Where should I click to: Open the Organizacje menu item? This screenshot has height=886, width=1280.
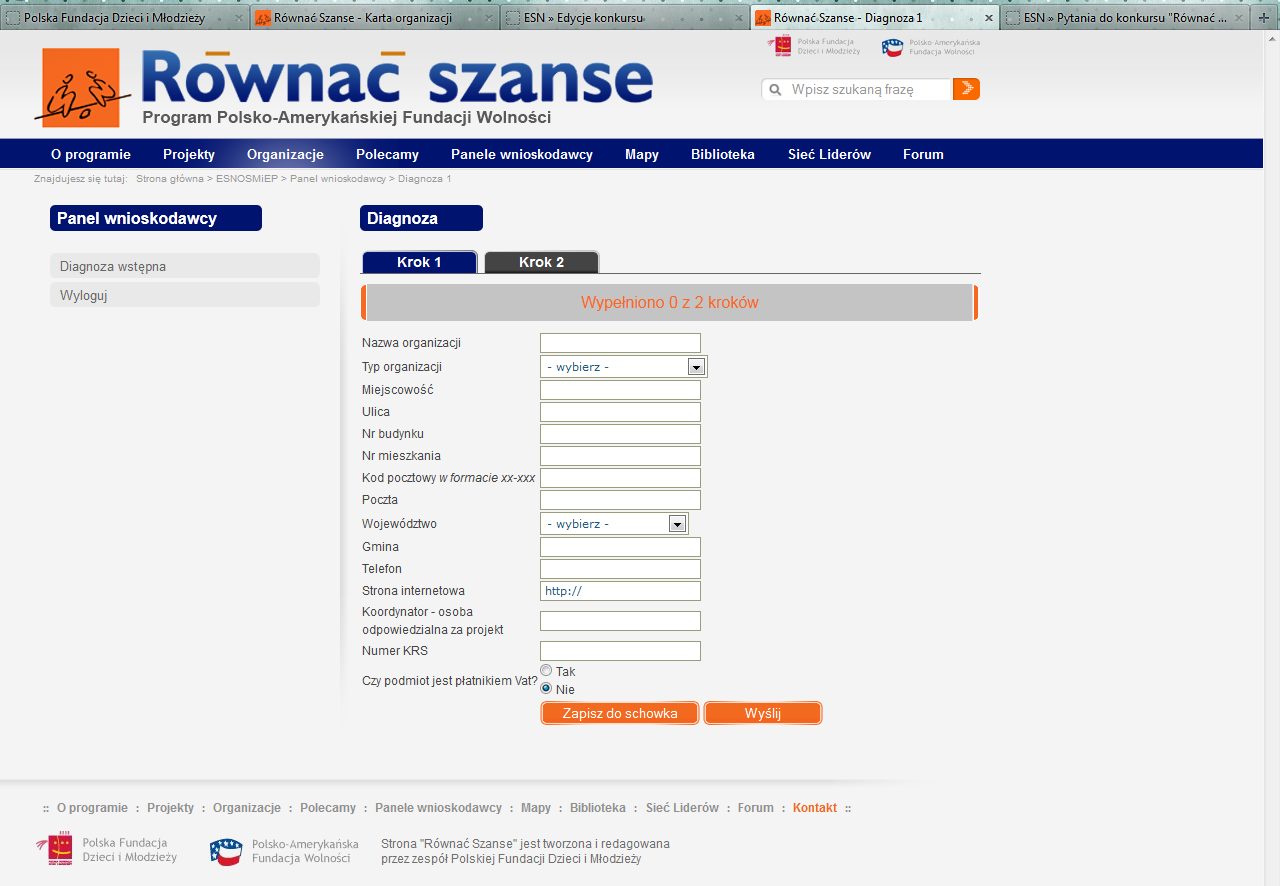tap(285, 154)
